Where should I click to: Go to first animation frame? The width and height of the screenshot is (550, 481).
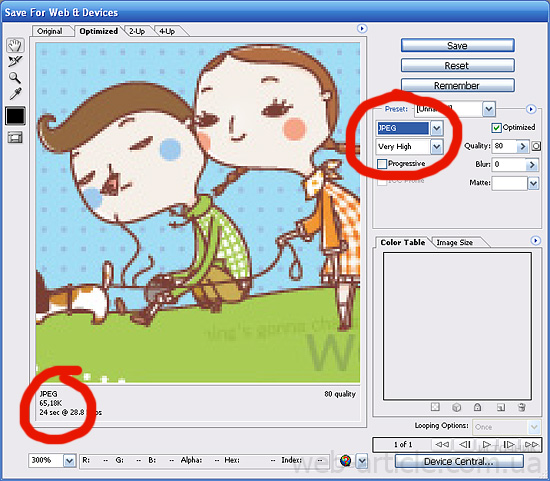click(442, 445)
